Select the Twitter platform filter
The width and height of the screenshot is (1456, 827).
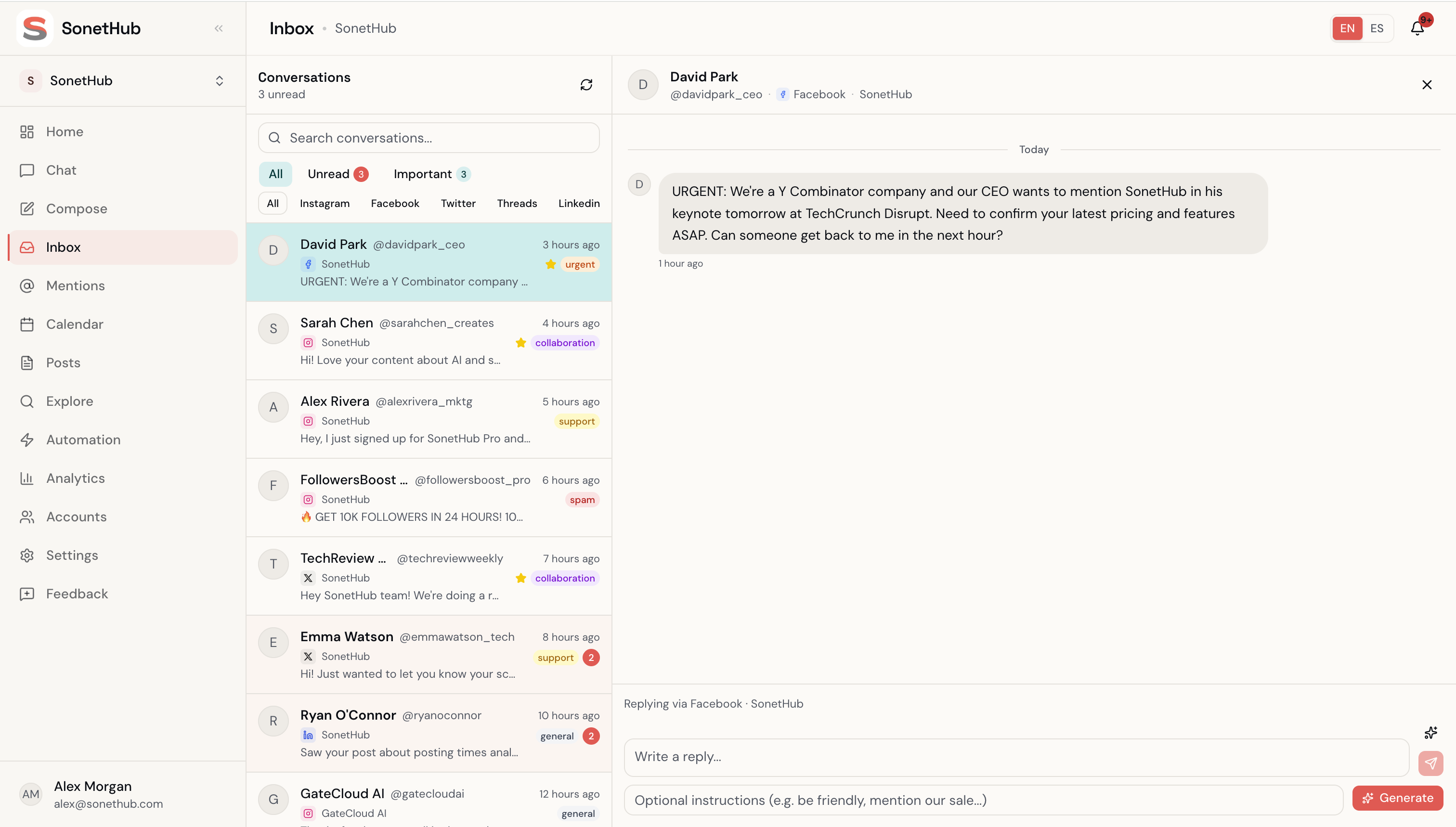point(458,203)
